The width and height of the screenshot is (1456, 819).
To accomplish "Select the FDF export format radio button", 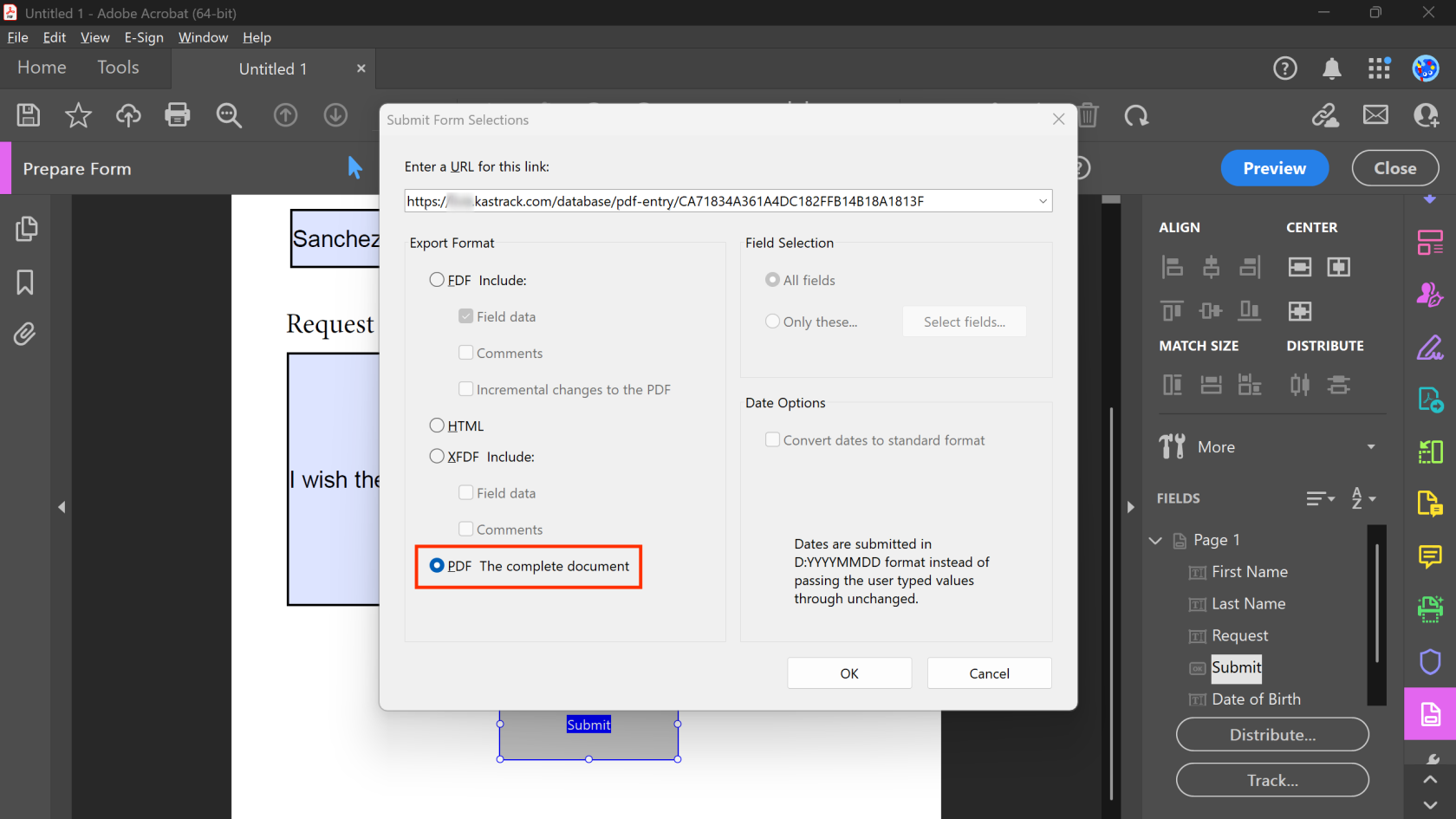I will (x=437, y=280).
